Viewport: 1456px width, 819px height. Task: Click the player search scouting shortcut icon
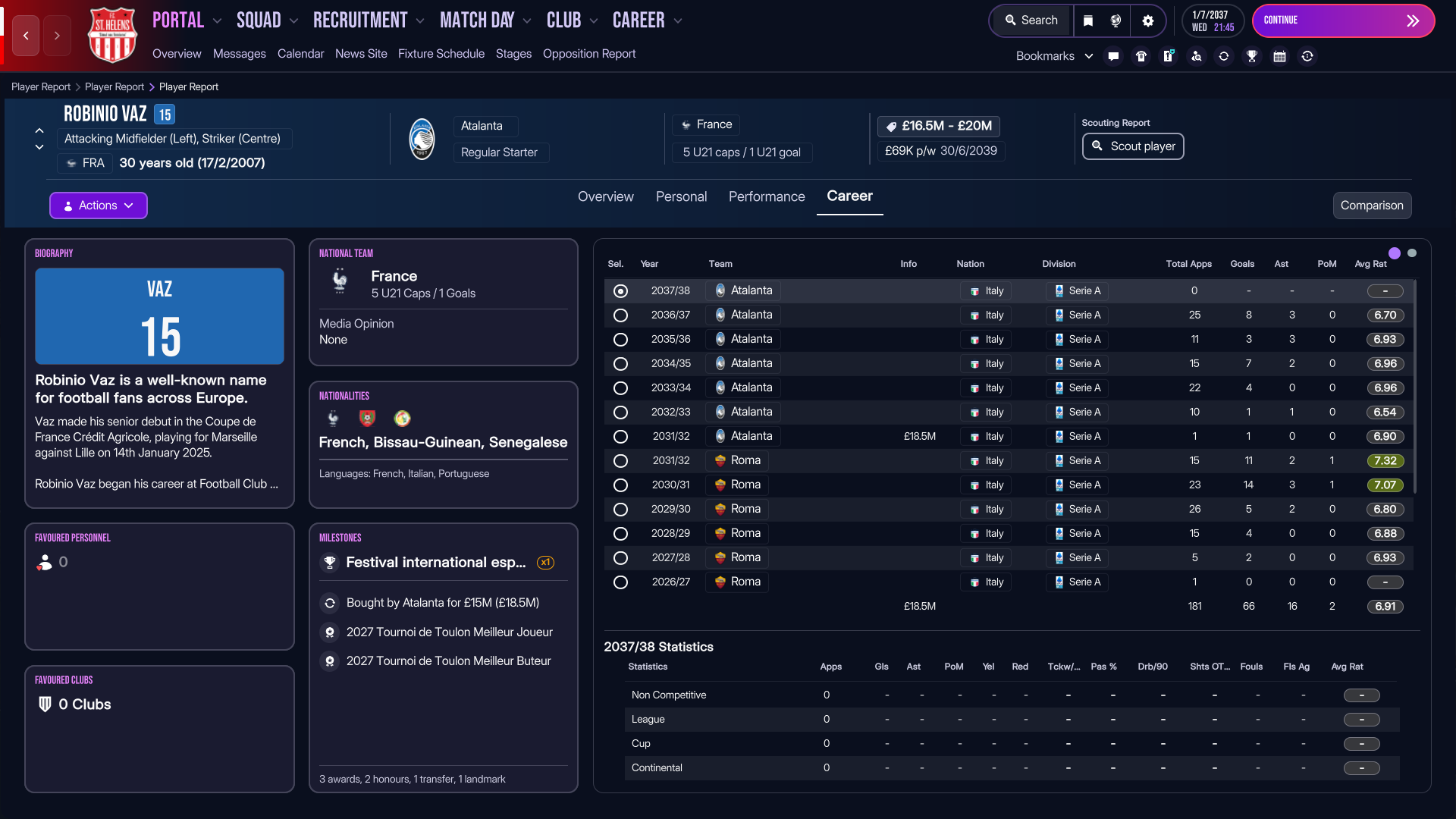point(1196,56)
